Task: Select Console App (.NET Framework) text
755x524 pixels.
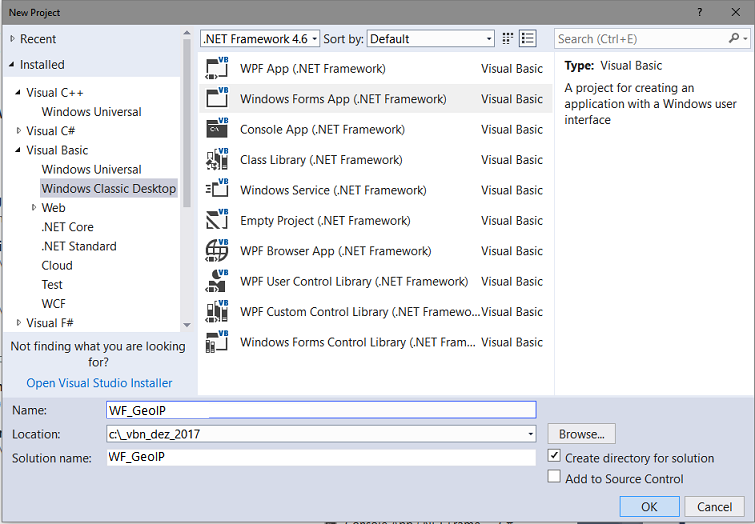Action: 322,129
